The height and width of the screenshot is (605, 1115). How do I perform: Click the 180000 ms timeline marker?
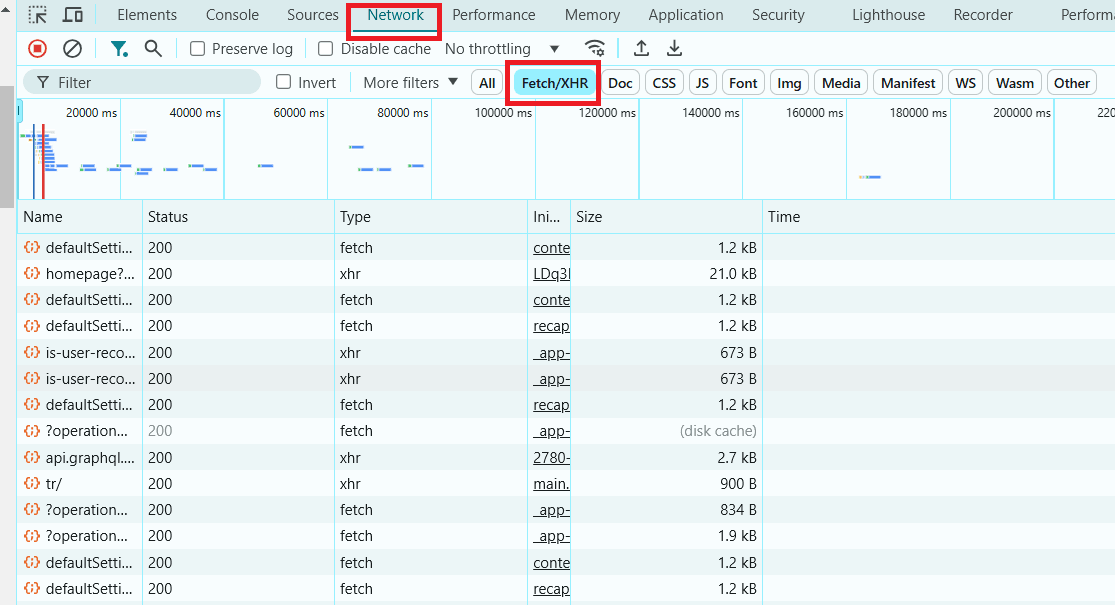(918, 112)
